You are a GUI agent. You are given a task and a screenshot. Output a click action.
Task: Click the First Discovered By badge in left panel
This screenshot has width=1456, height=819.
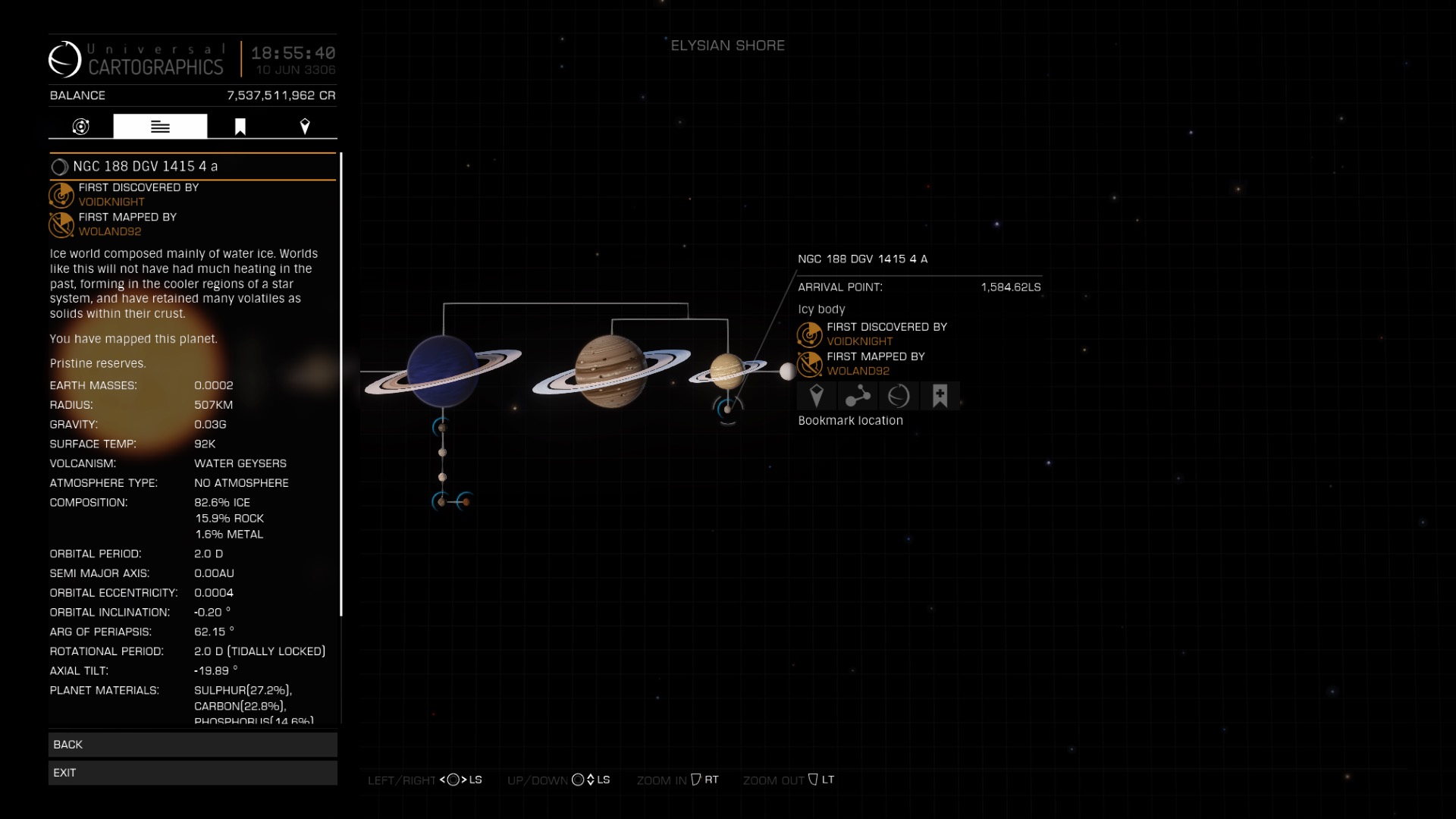click(x=62, y=195)
